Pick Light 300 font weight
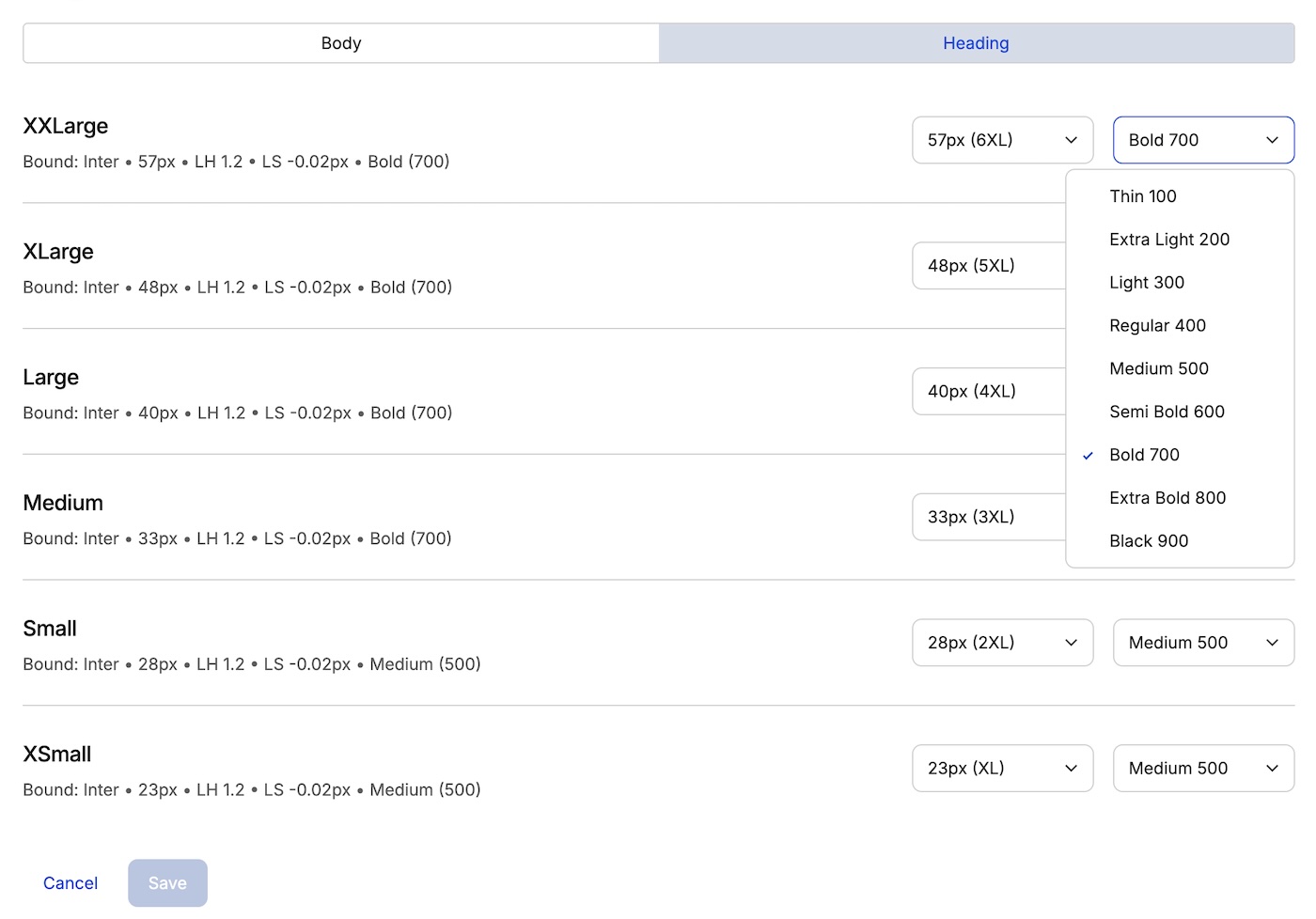Image resolution: width=1316 pixels, height=919 pixels. 1180,283
